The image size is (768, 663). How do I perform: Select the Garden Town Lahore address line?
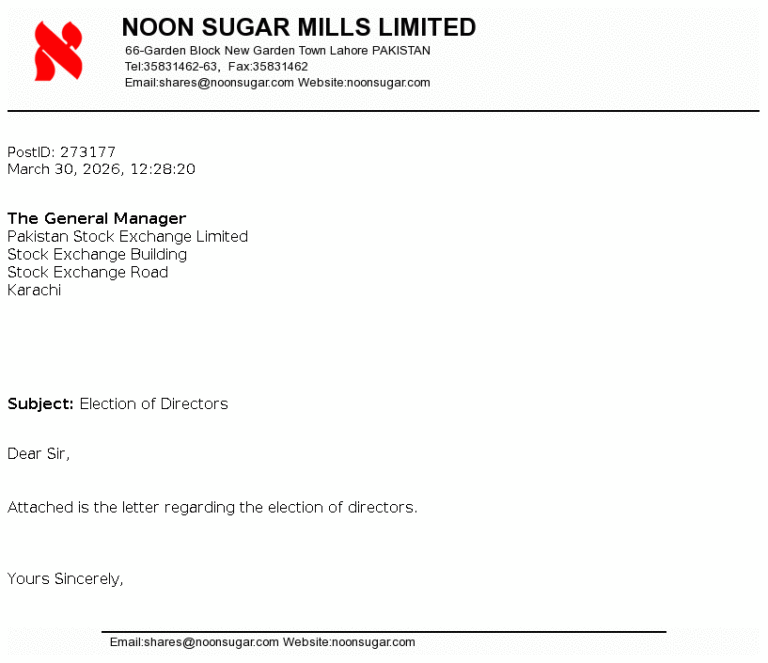277,50
